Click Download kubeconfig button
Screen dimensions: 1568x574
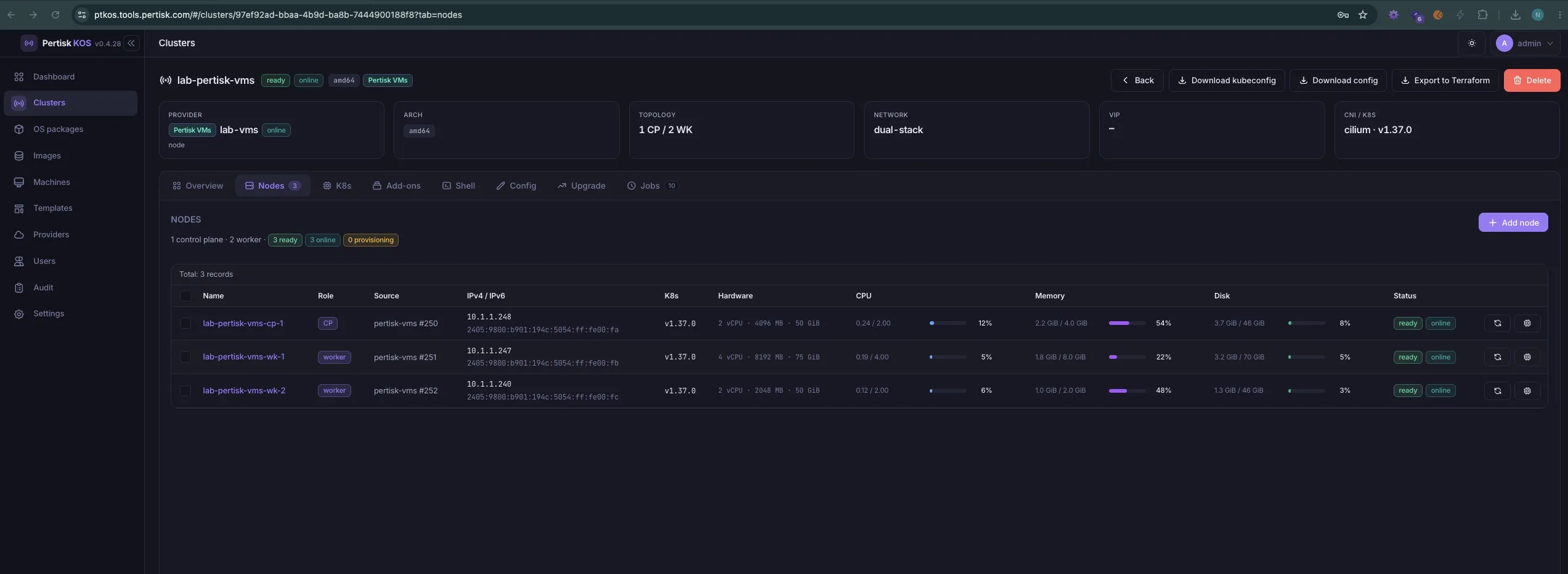coord(1226,81)
